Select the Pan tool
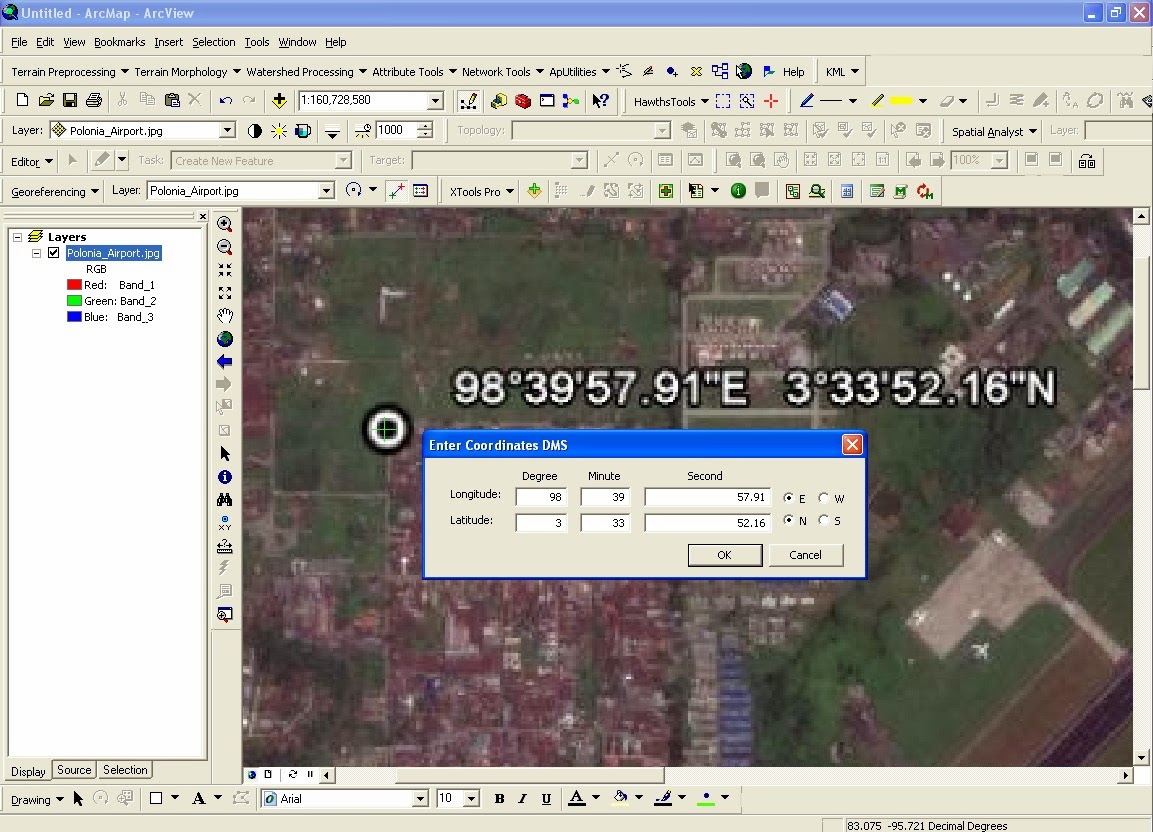 click(225, 316)
